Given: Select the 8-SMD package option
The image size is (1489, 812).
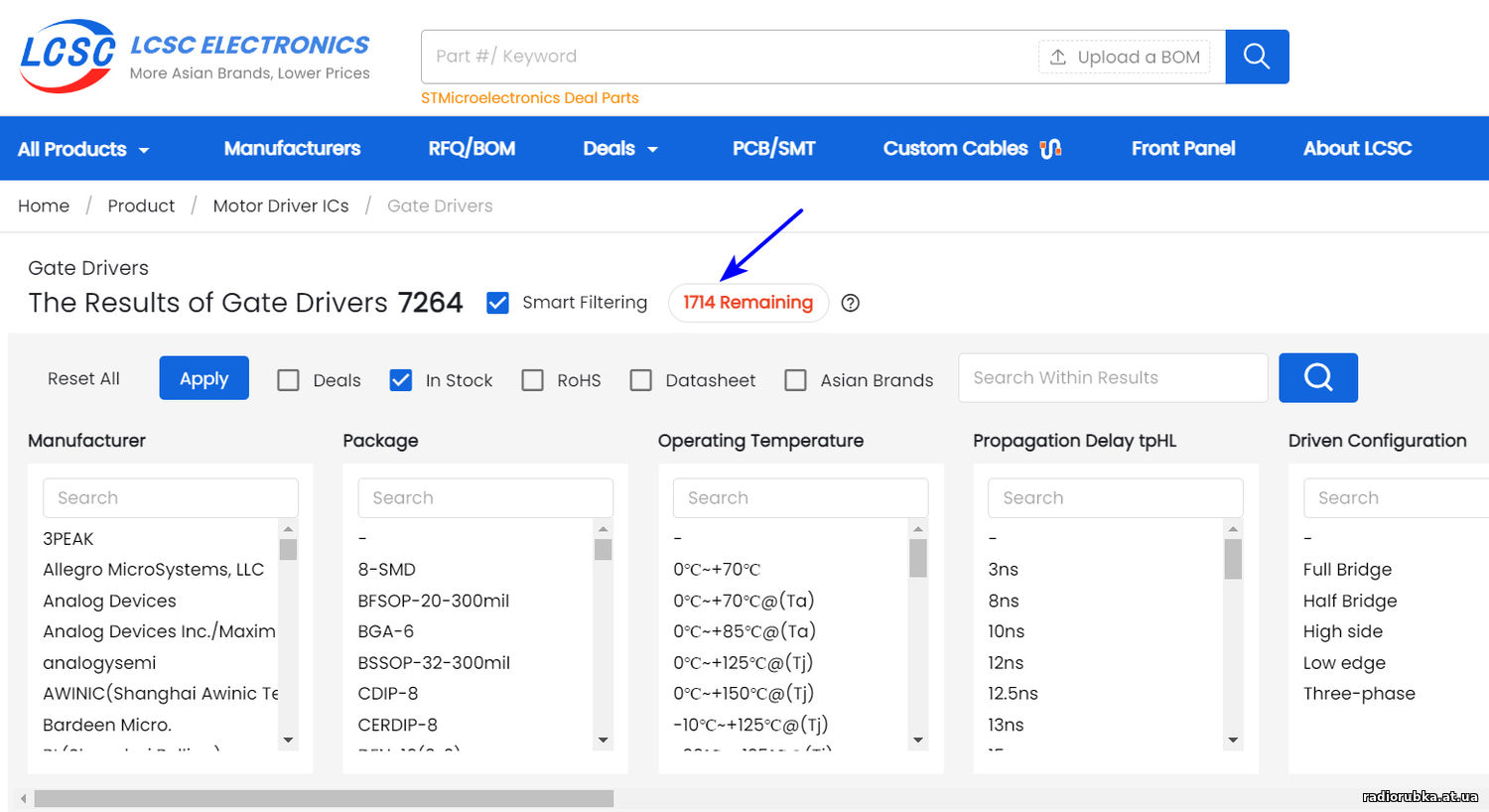Looking at the screenshot, I should (387, 570).
